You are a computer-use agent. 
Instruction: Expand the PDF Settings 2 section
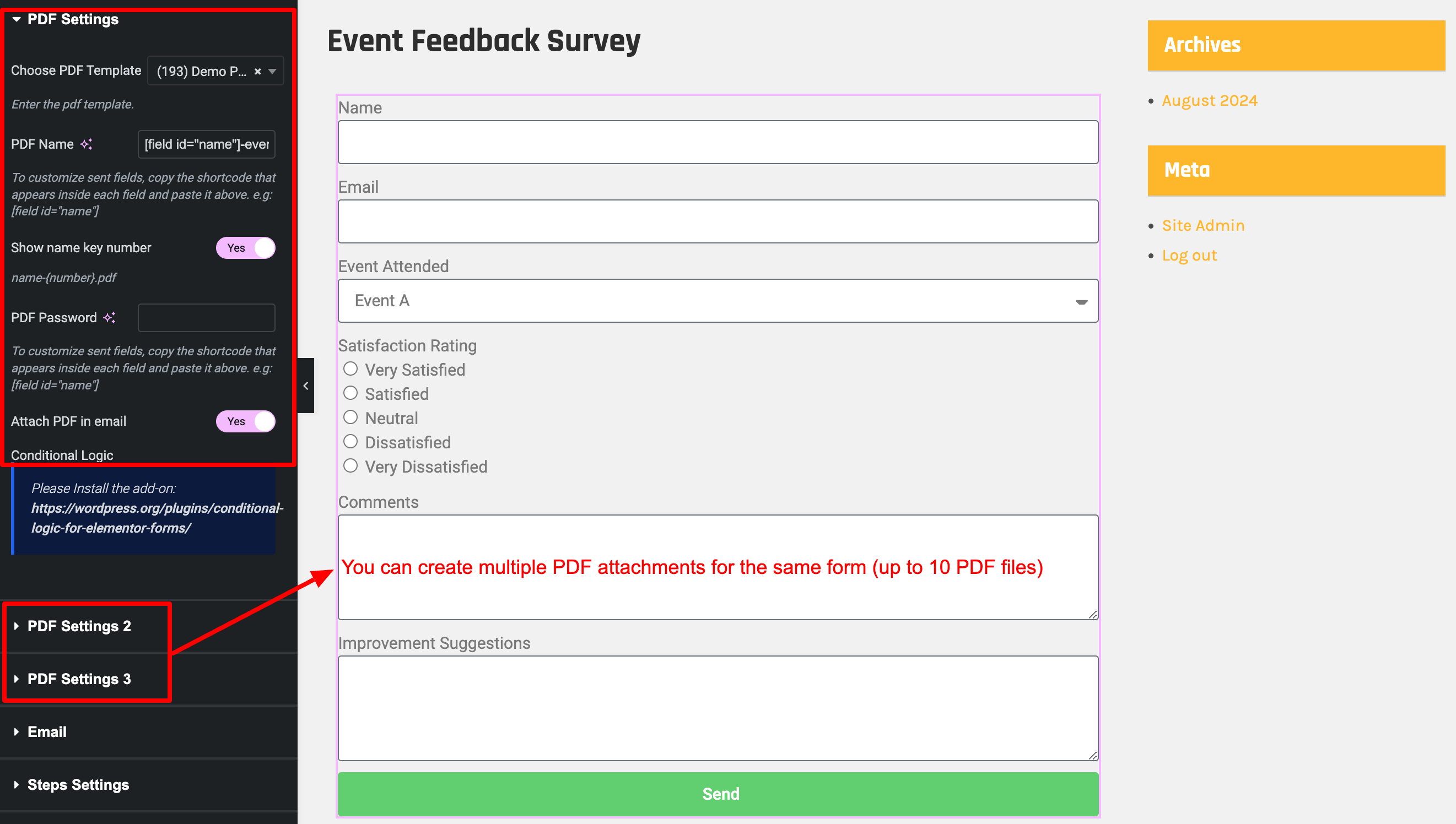[79, 626]
